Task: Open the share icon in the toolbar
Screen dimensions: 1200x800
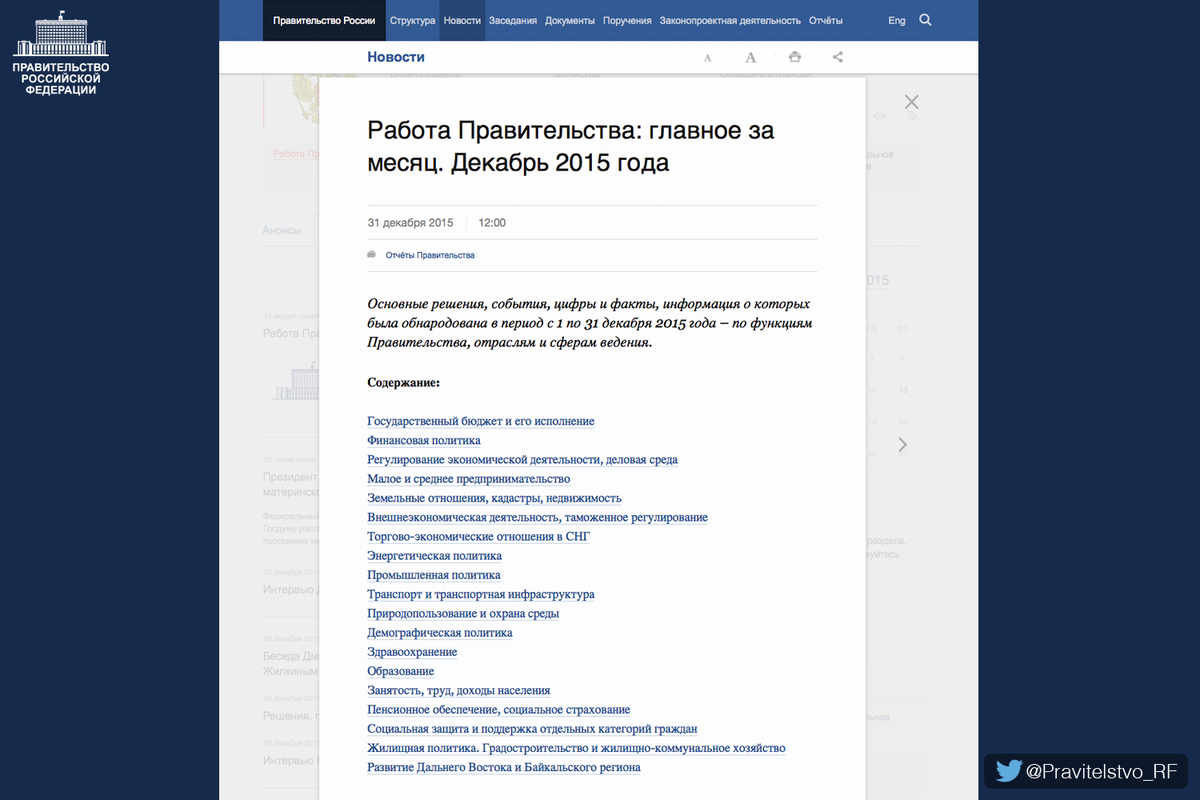Action: tap(838, 57)
